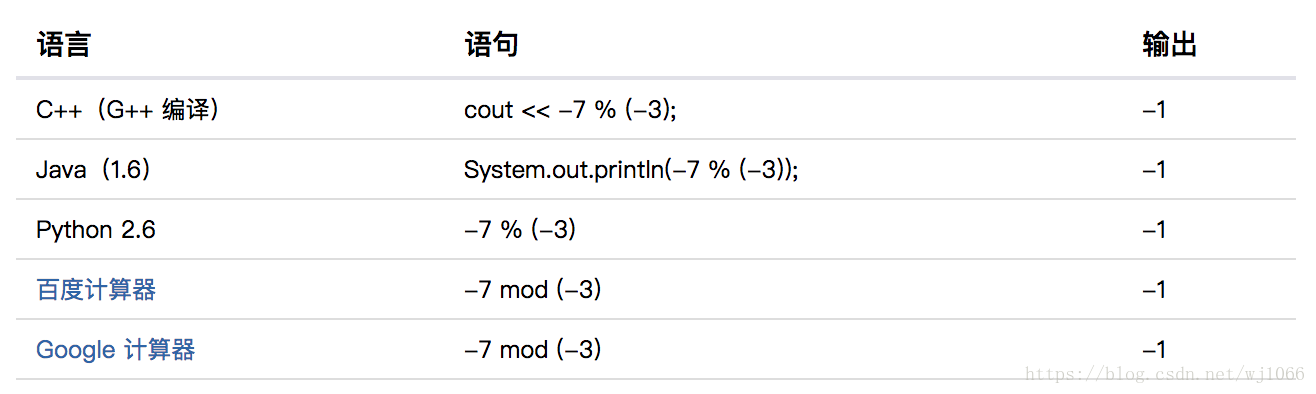Click the Java row output –1

(1154, 170)
